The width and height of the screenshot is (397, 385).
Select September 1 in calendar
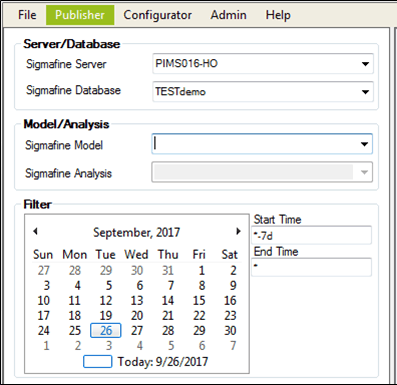point(201,270)
